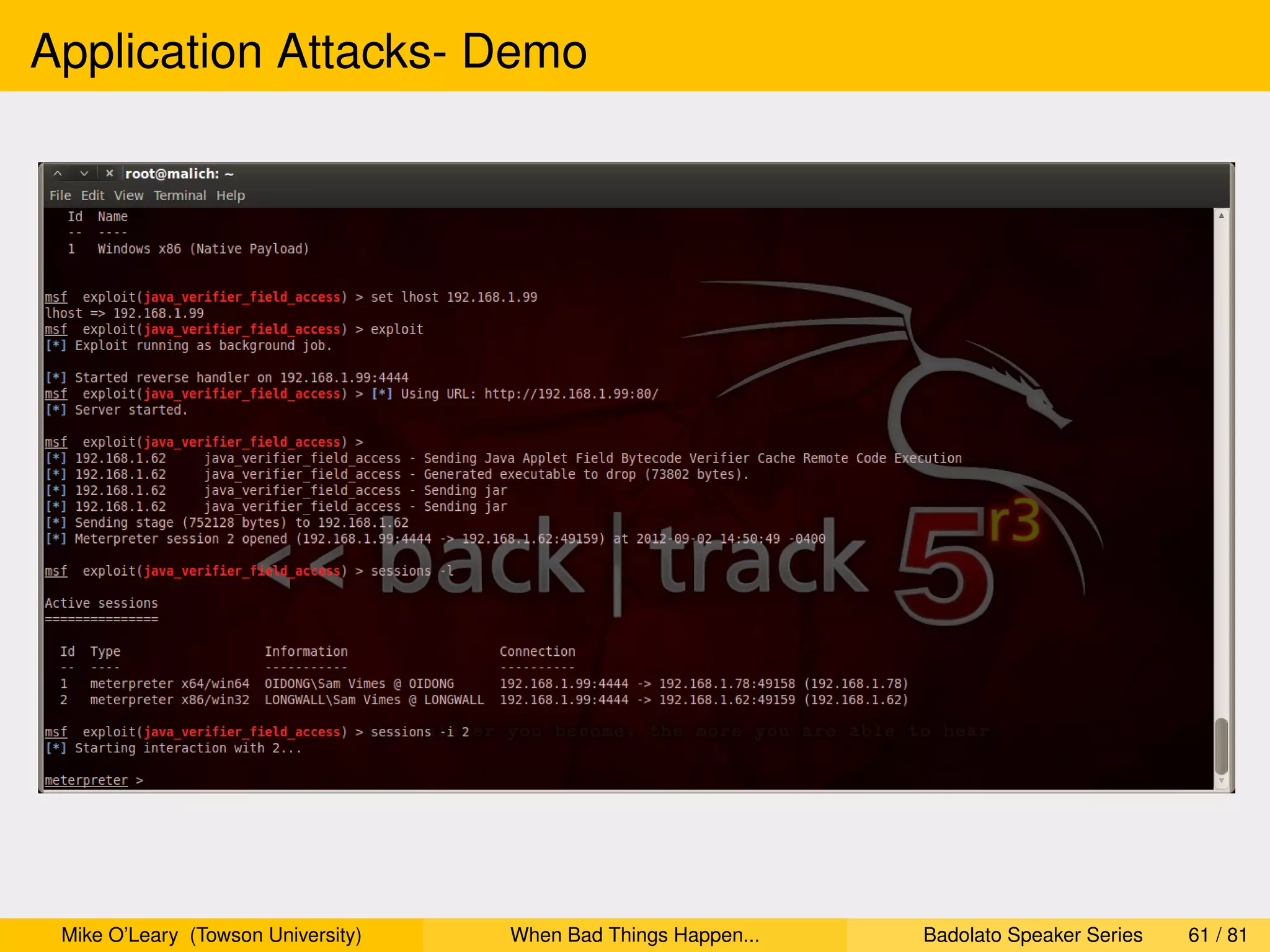Click the 'sessions -i 2' command
This screenshot has height=952, width=1270.
click(x=420, y=732)
